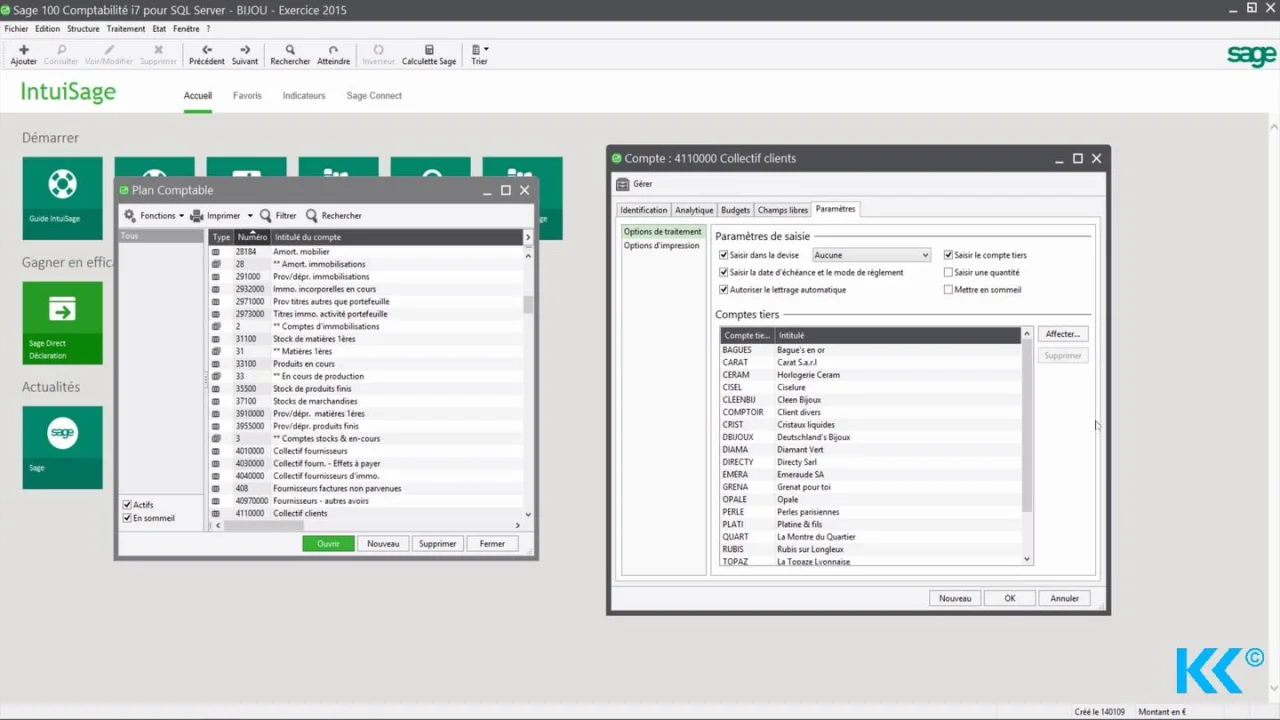The image size is (1280, 720).
Task: Expand the Fonctions dropdown arrow
Action: click(181, 216)
